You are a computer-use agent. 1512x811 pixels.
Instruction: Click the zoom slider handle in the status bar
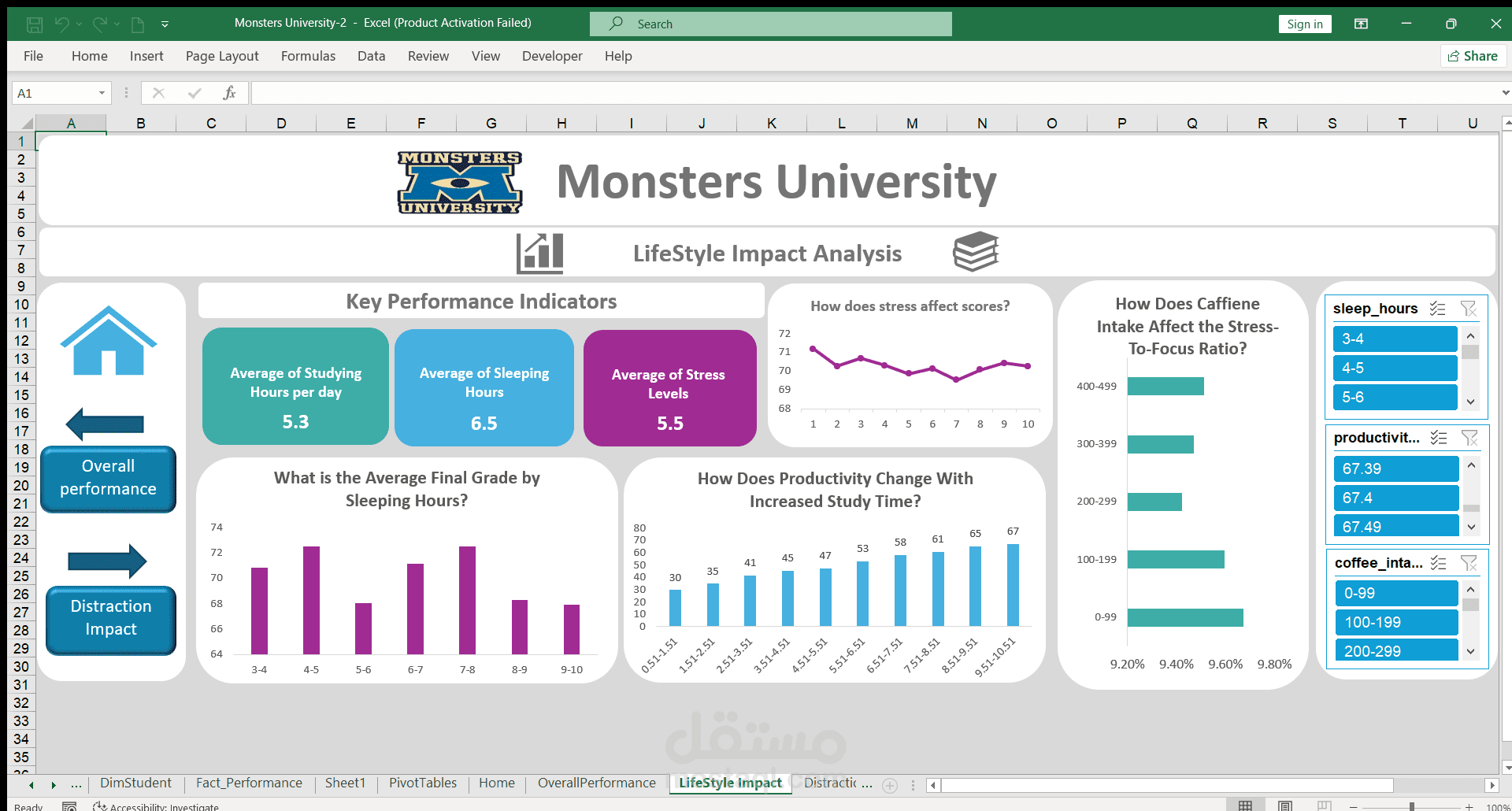(x=1412, y=806)
